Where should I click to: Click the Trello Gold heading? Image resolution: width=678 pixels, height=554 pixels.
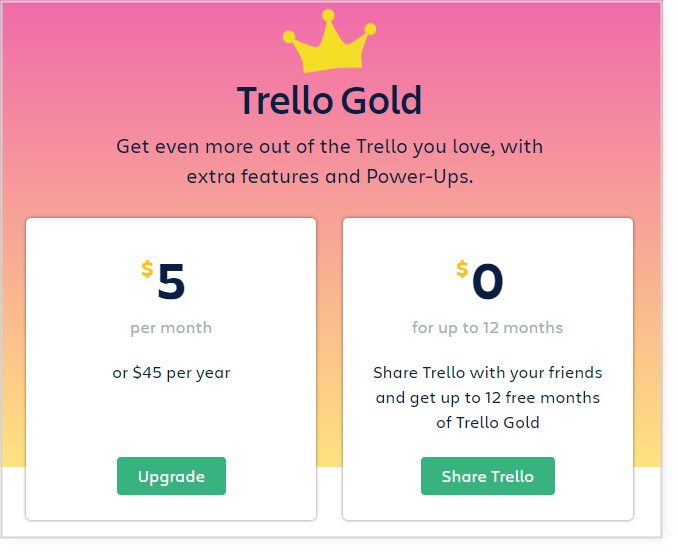[x=329, y=100]
